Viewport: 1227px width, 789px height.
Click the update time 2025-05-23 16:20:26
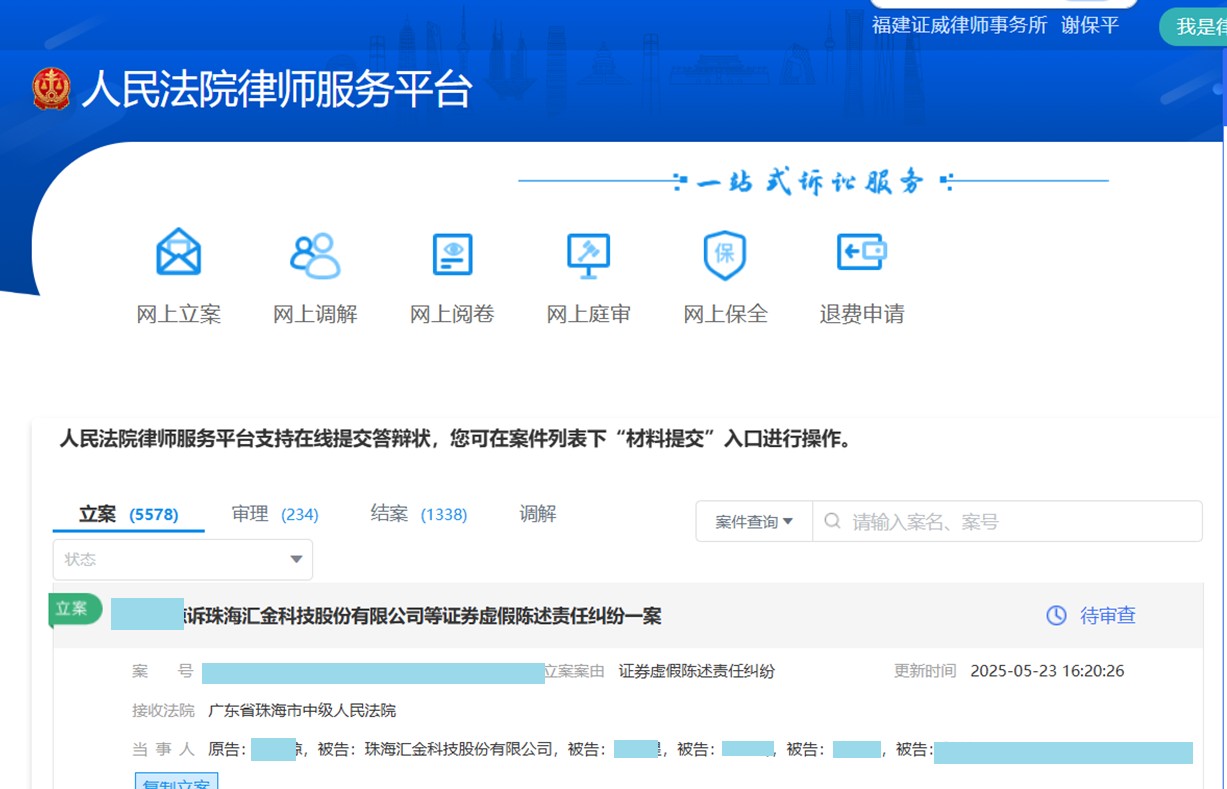[x=1047, y=671]
